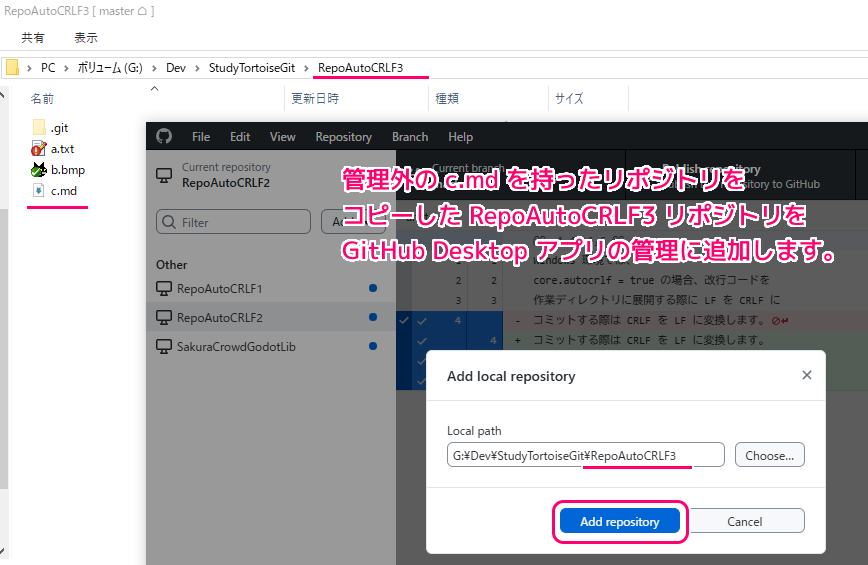The image size is (868, 565).
Task: Open the Repository menu
Action: (x=343, y=137)
